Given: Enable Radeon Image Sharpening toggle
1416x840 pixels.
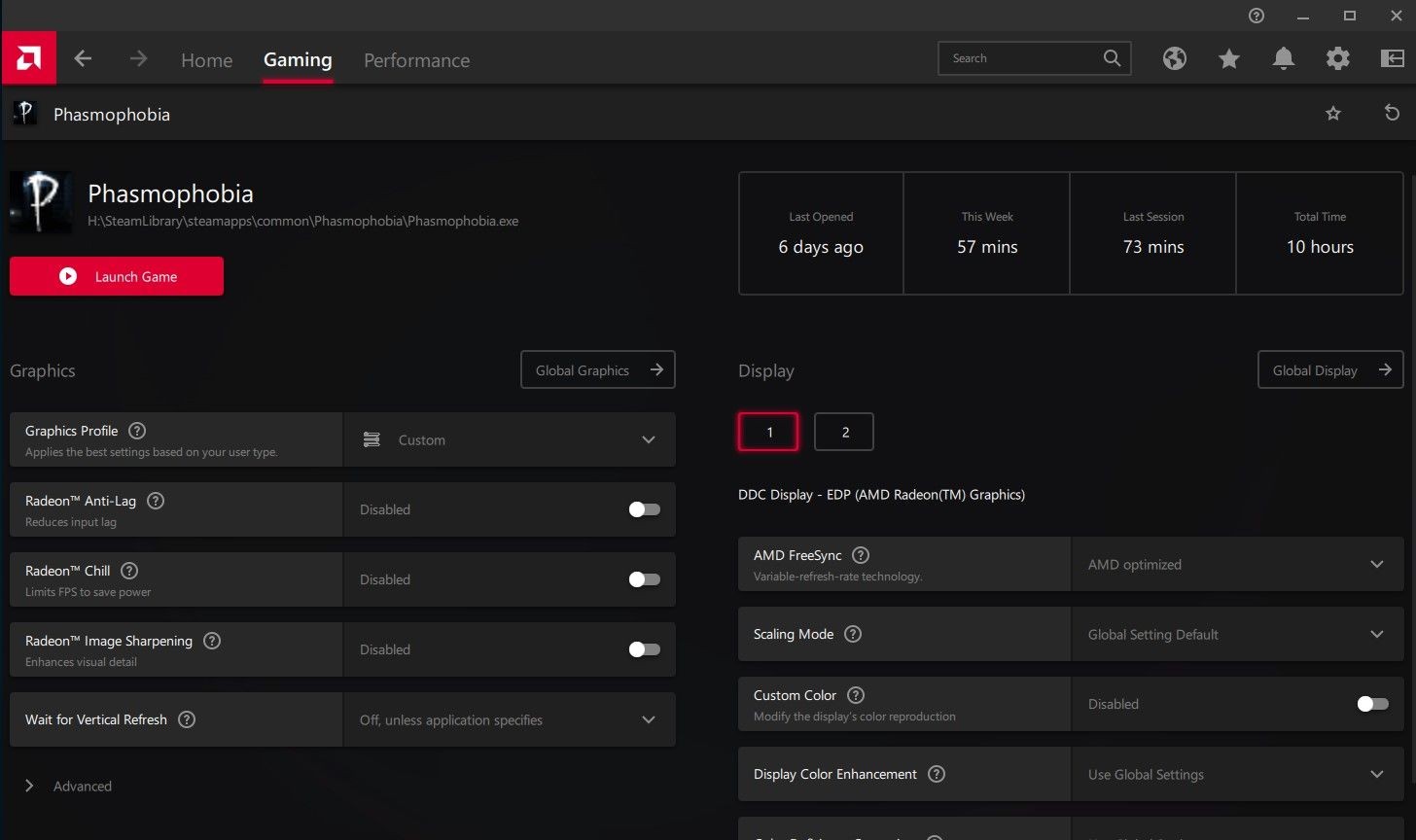Looking at the screenshot, I should (x=644, y=649).
